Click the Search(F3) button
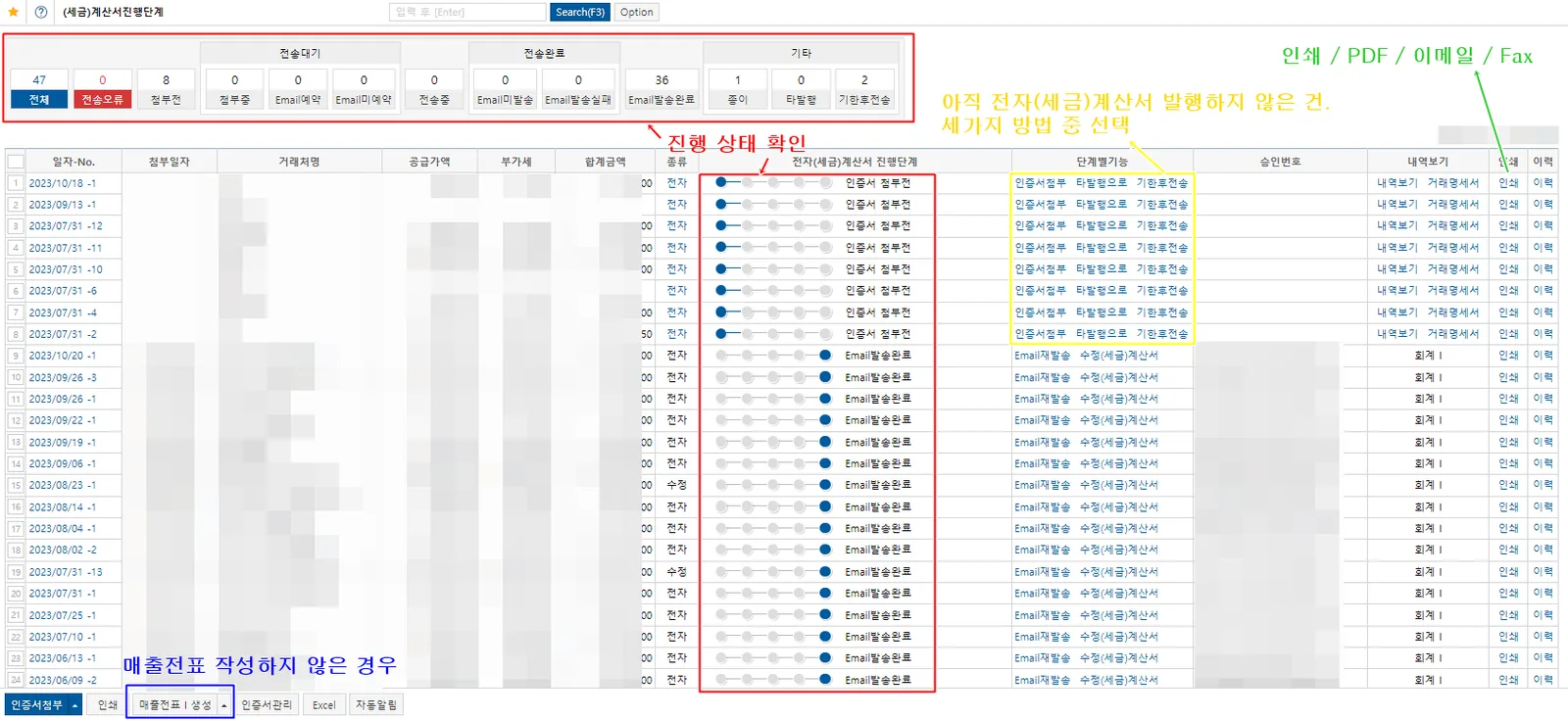Screen dimensions: 1568x720 (x=580, y=12)
